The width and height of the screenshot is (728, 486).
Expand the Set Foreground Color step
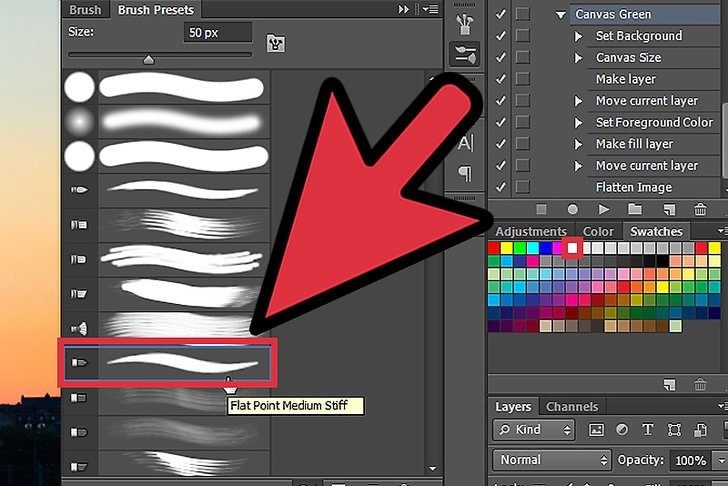coord(579,122)
